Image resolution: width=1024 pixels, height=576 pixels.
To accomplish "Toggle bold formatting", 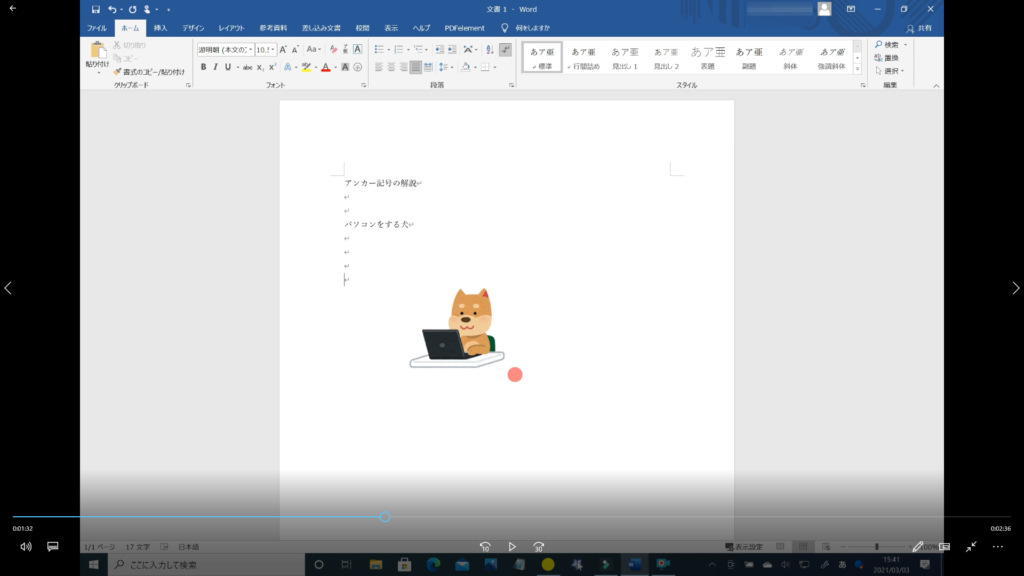I will pyautogui.click(x=203, y=67).
